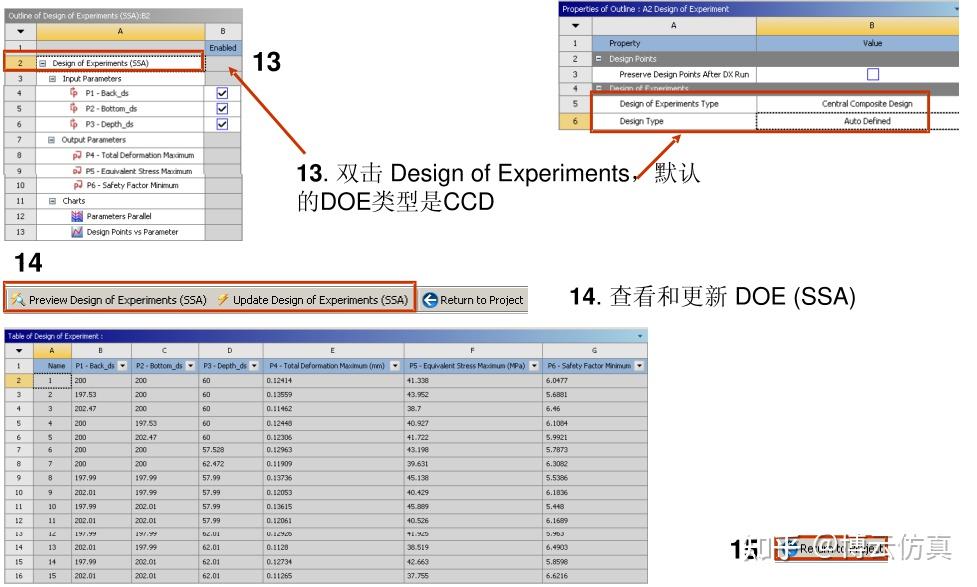Click the back-arrow icon beside Return to Project

432,300
